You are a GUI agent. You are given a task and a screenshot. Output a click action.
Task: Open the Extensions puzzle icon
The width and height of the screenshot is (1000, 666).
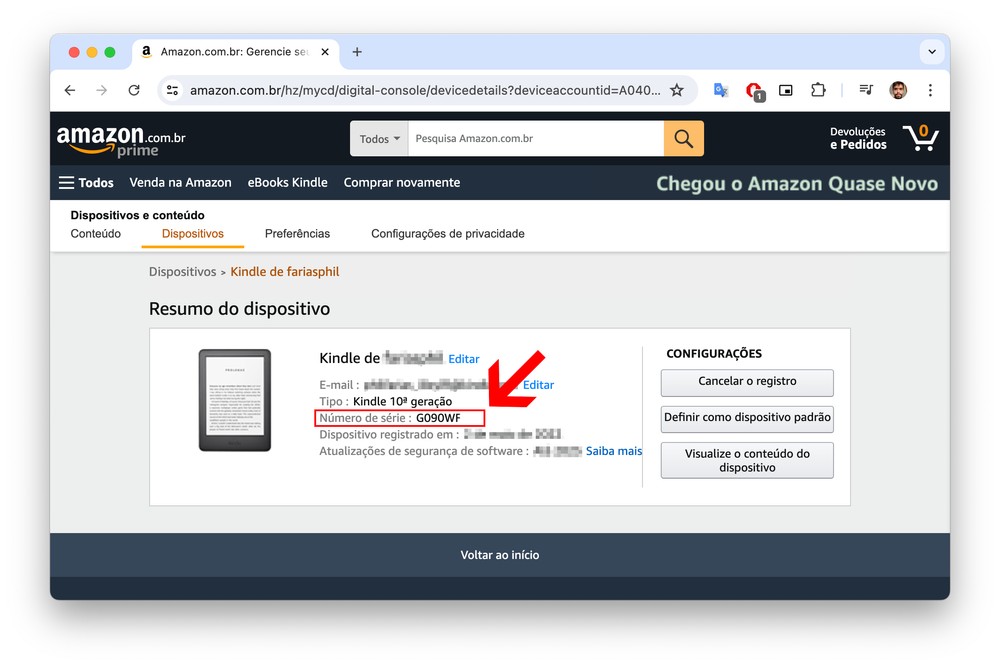tap(818, 91)
